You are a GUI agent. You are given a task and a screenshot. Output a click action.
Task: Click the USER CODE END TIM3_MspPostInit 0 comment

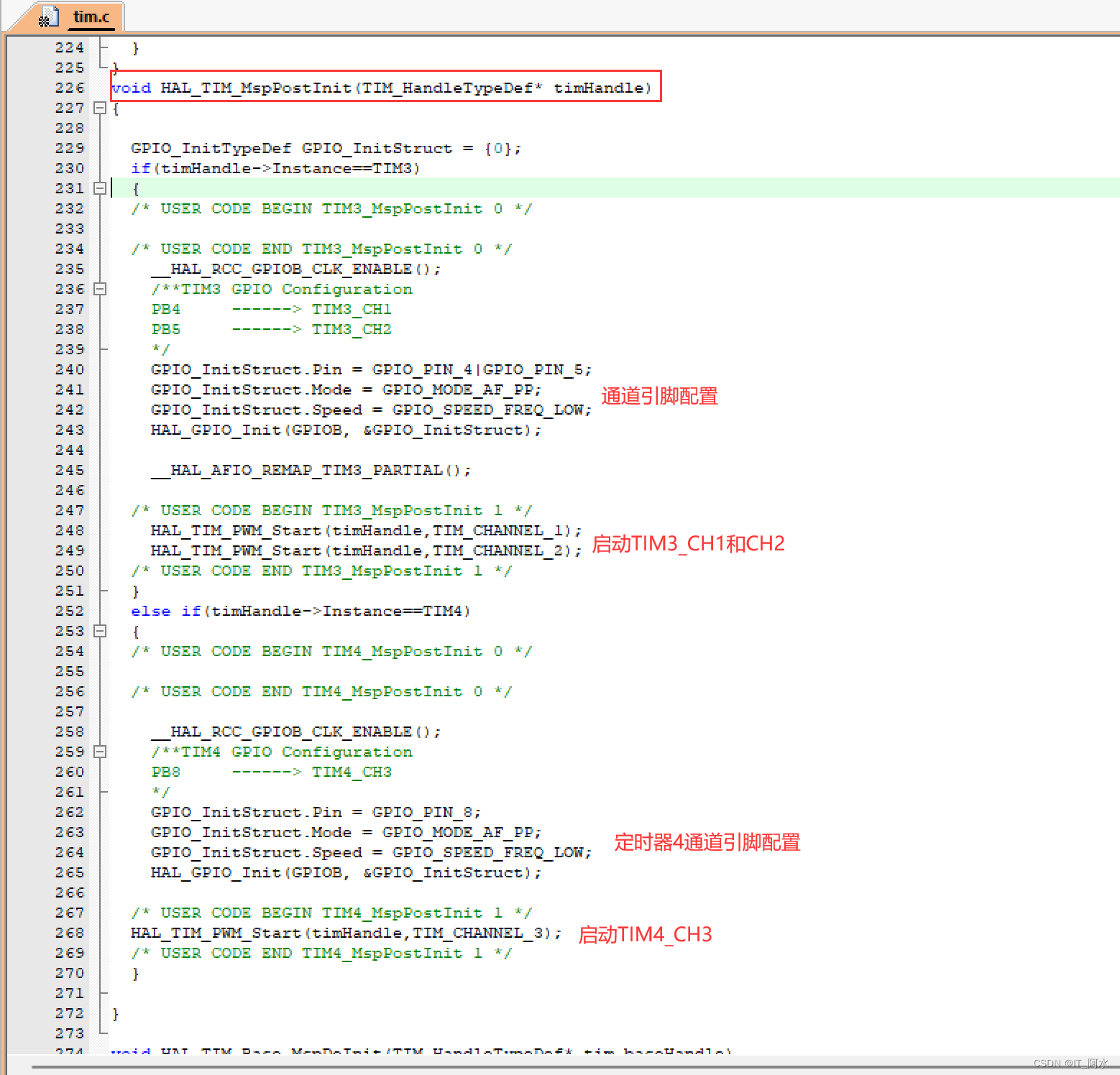[321, 249]
